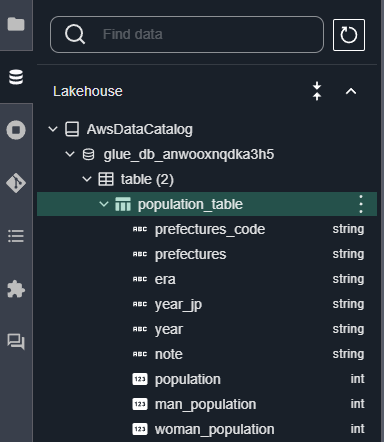Click string type of year_jp row
This screenshot has width=384, height=442.
(x=348, y=304)
